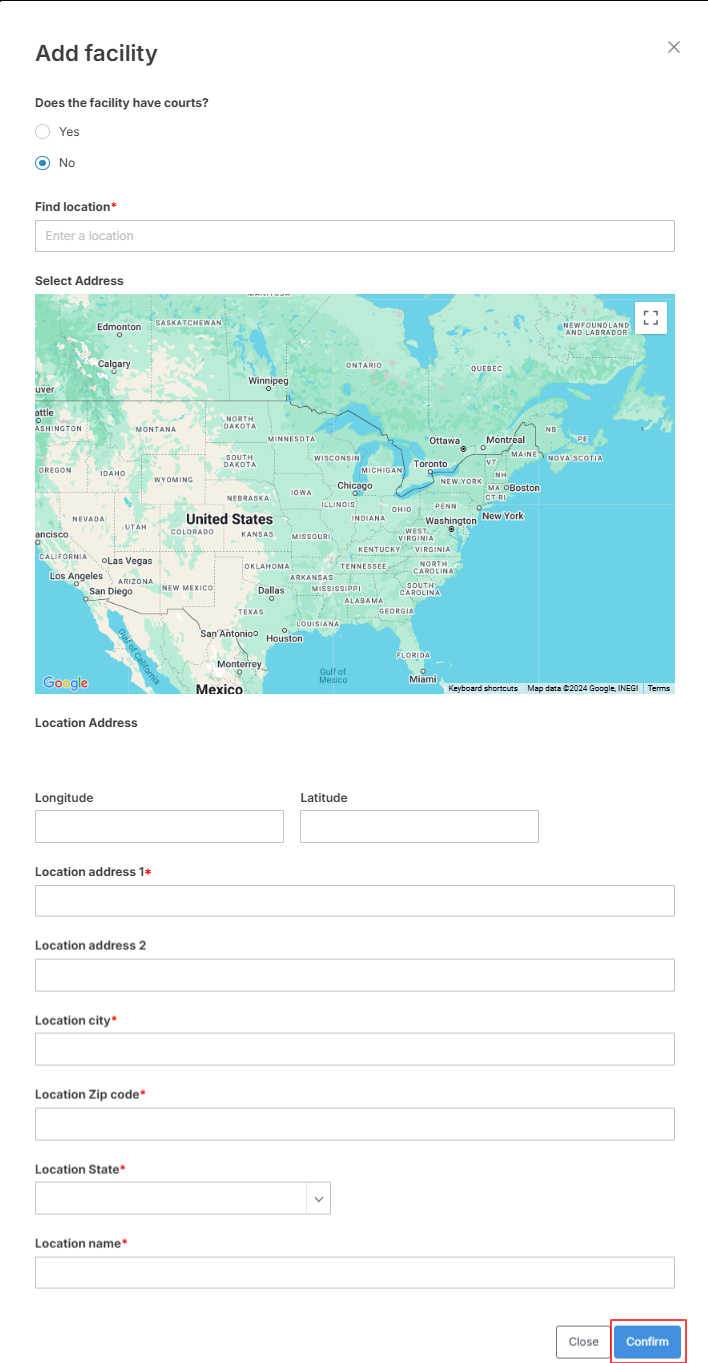Select No for facility has courts

pyautogui.click(x=43, y=162)
